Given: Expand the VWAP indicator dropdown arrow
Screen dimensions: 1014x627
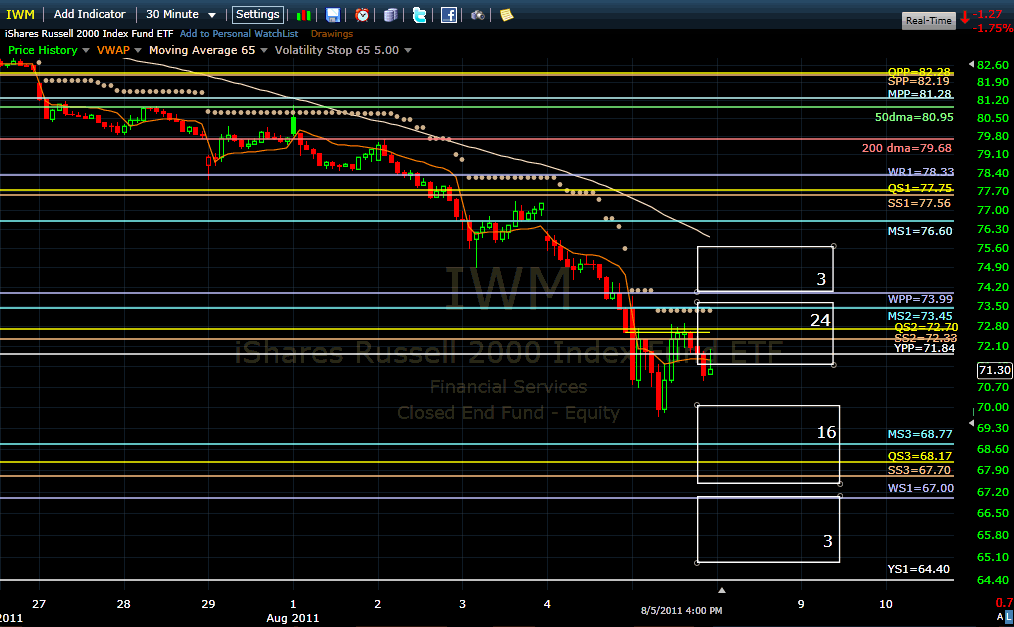Looking at the screenshot, I should click(138, 50).
